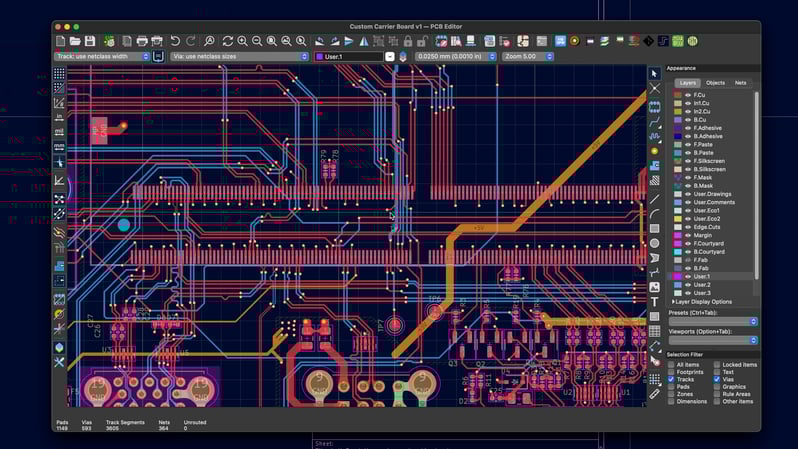Viewport: 798px width, 449px height.
Task: Click the Print icon
Action: click(142, 41)
